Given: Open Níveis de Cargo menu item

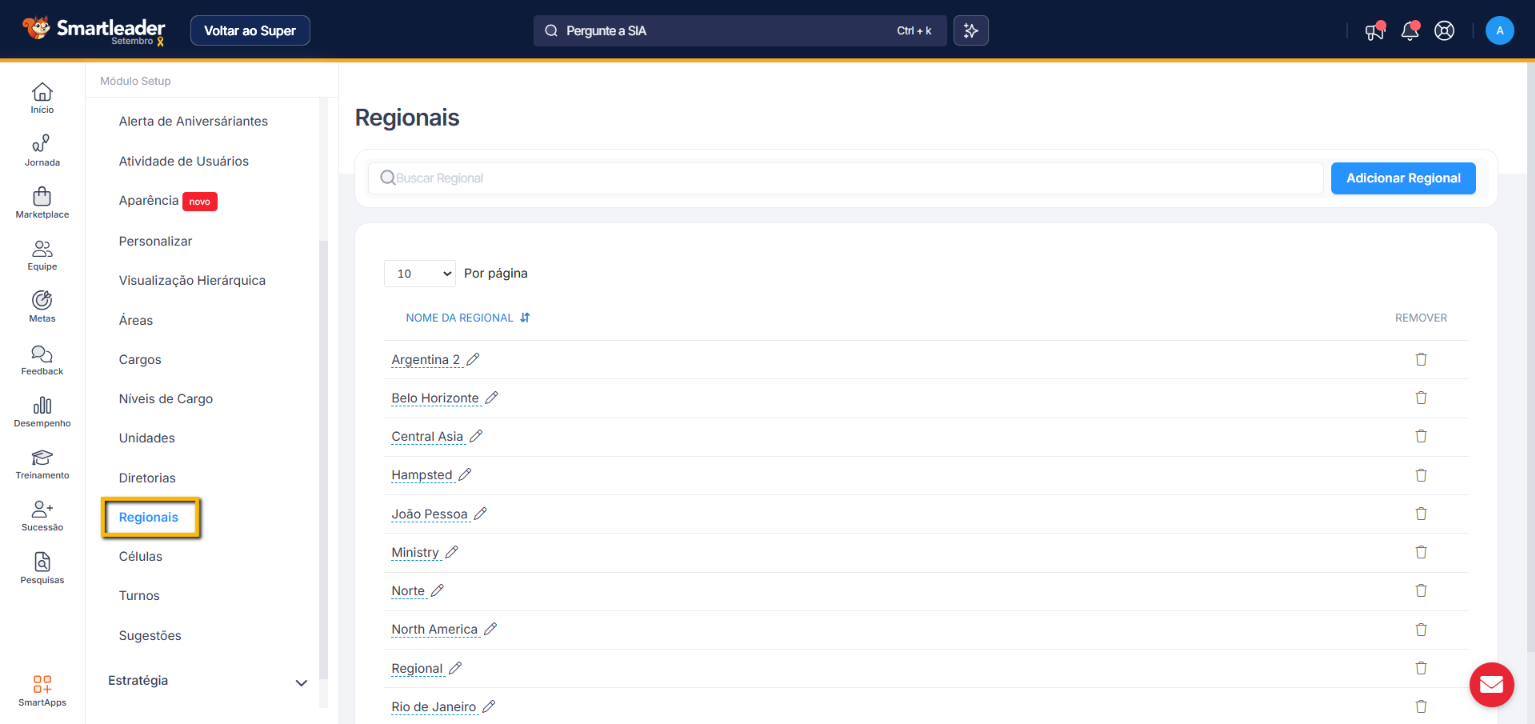Looking at the screenshot, I should point(165,399).
